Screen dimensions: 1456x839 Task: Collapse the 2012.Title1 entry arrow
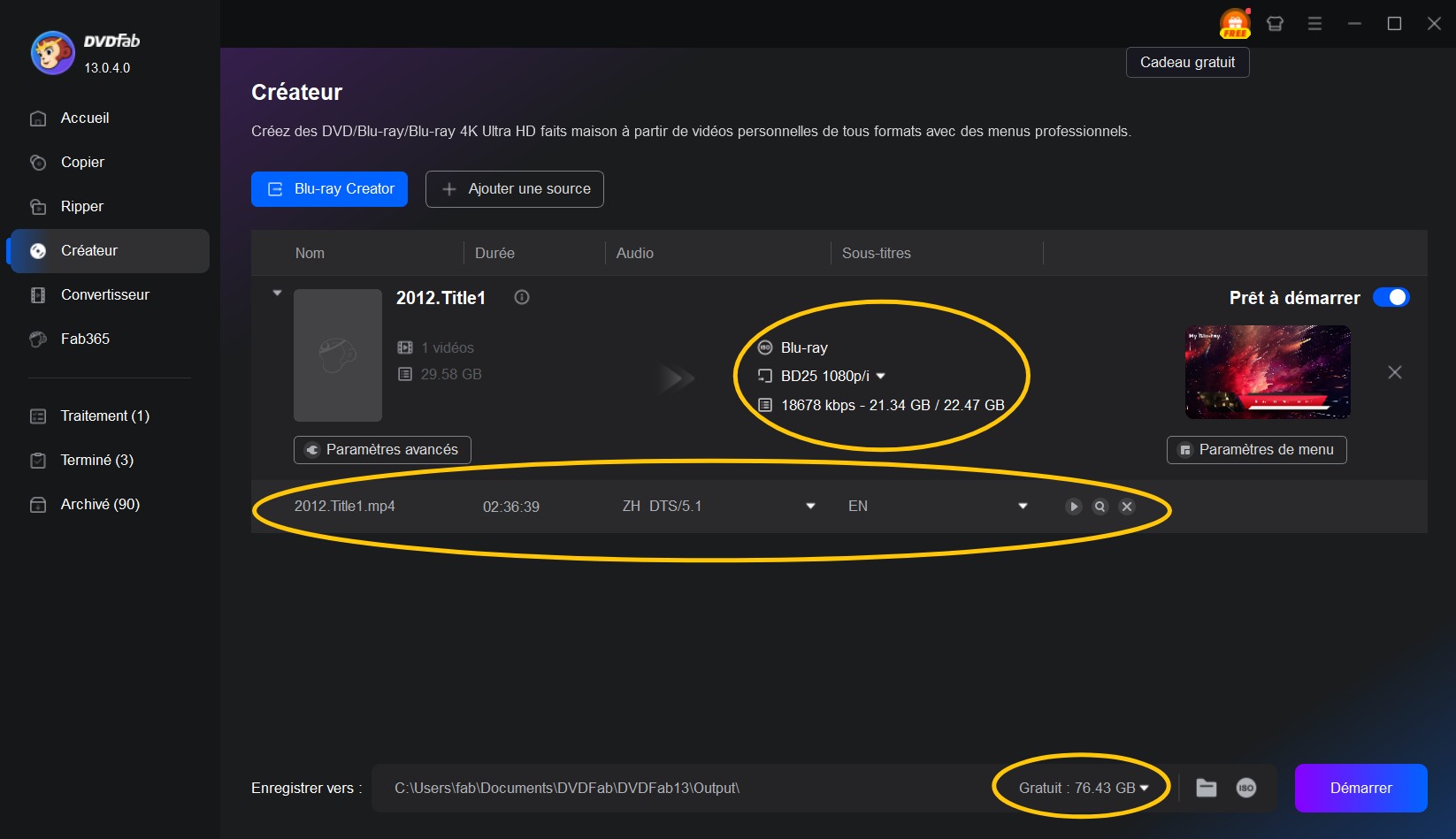pyautogui.click(x=276, y=292)
